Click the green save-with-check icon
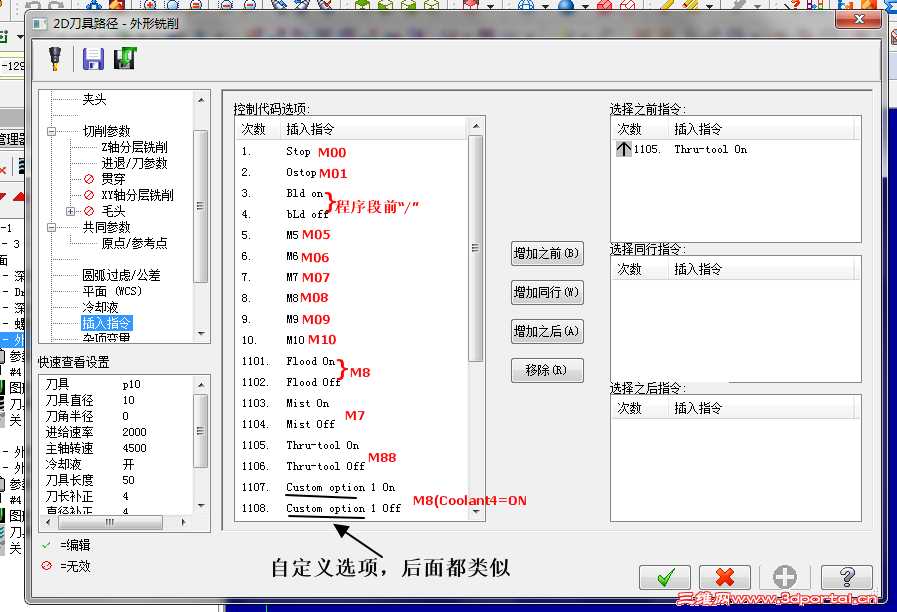The image size is (897, 612). pyautogui.click(x=124, y=59)
